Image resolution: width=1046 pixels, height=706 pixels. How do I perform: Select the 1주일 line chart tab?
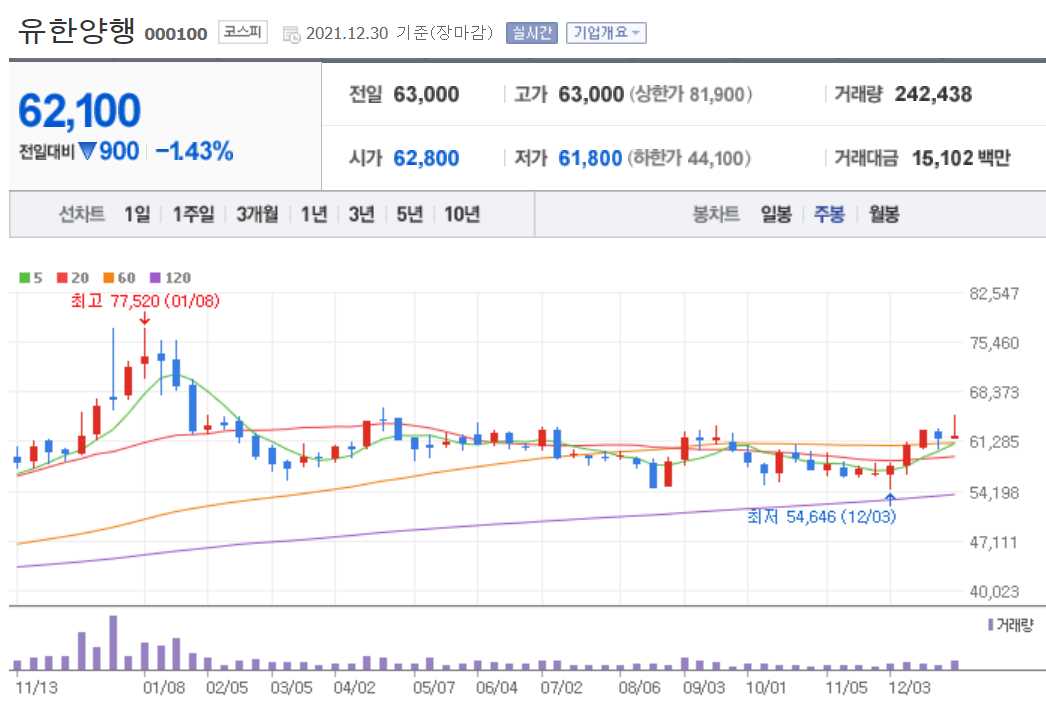pyautogui.click(x=193, y=214)
